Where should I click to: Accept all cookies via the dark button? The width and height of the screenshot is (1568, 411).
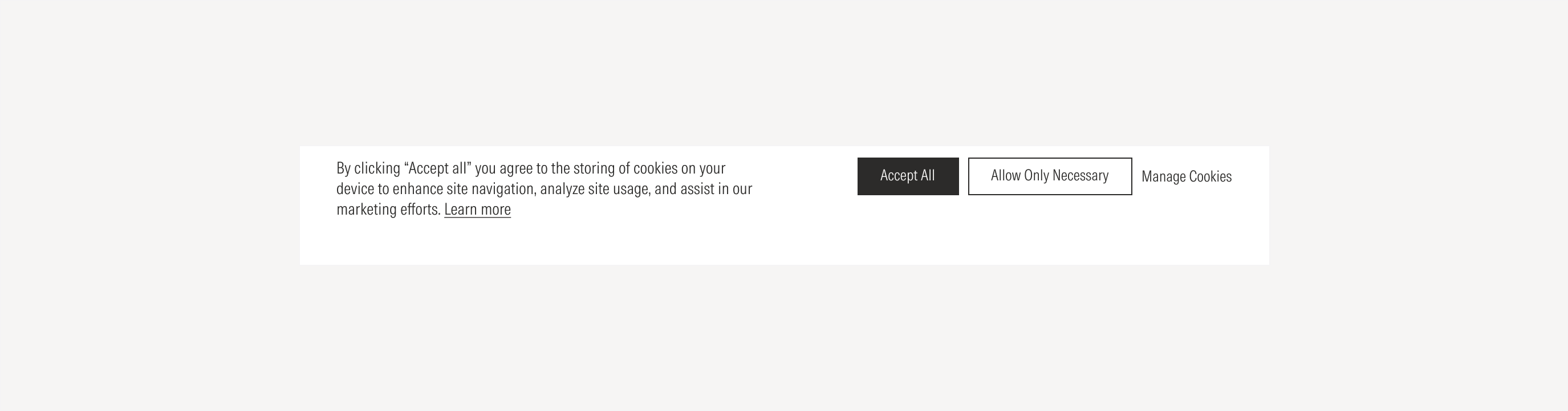click(x=907, y=176)
